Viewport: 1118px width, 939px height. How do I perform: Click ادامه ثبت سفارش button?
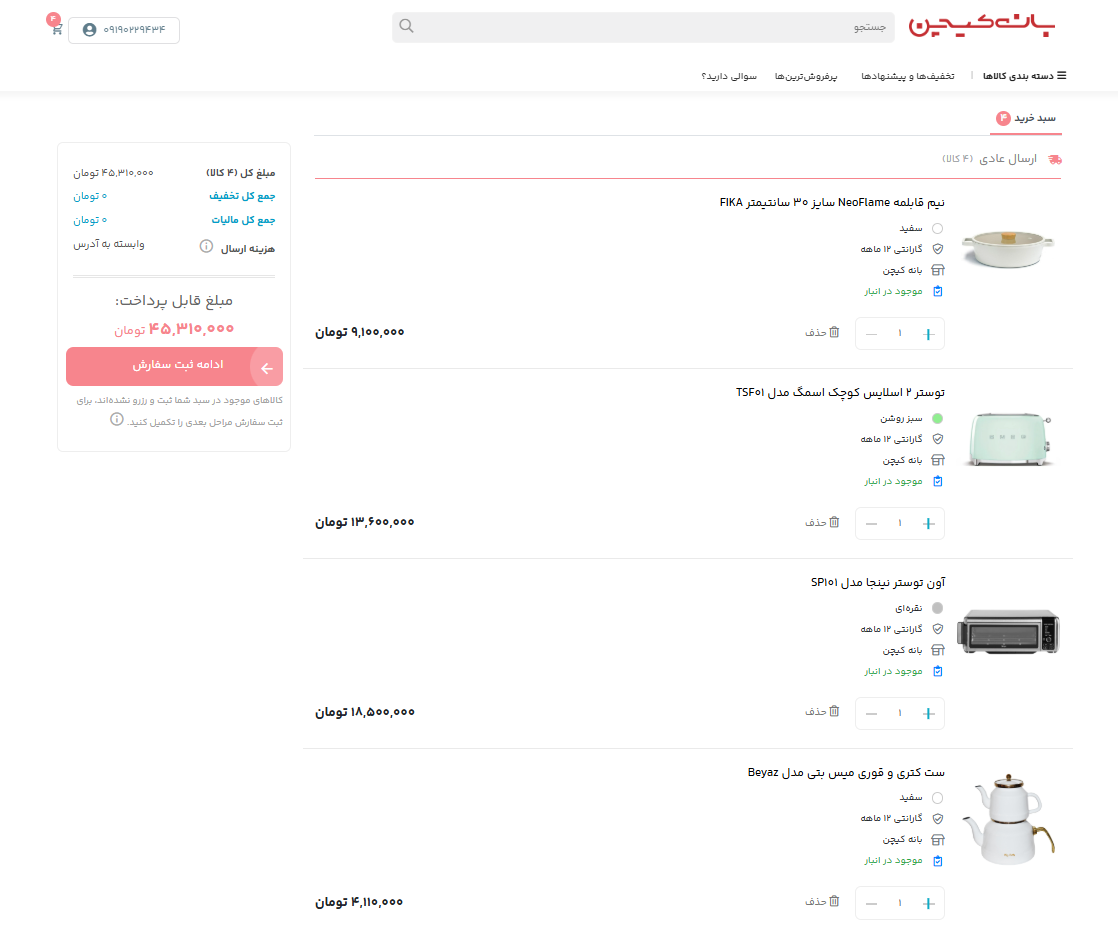(x=175, y=366)
